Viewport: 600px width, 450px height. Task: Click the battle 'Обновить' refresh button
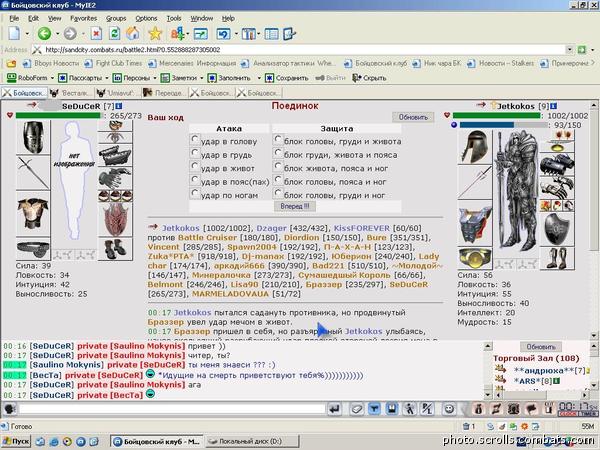tap(413, 117)
